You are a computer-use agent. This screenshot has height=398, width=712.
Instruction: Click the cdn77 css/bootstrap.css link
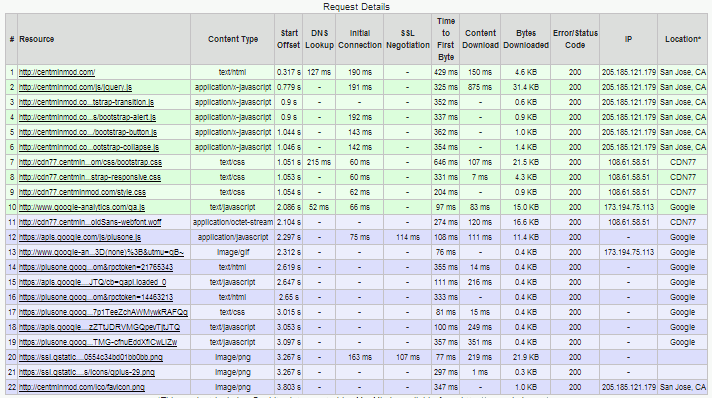90,162
